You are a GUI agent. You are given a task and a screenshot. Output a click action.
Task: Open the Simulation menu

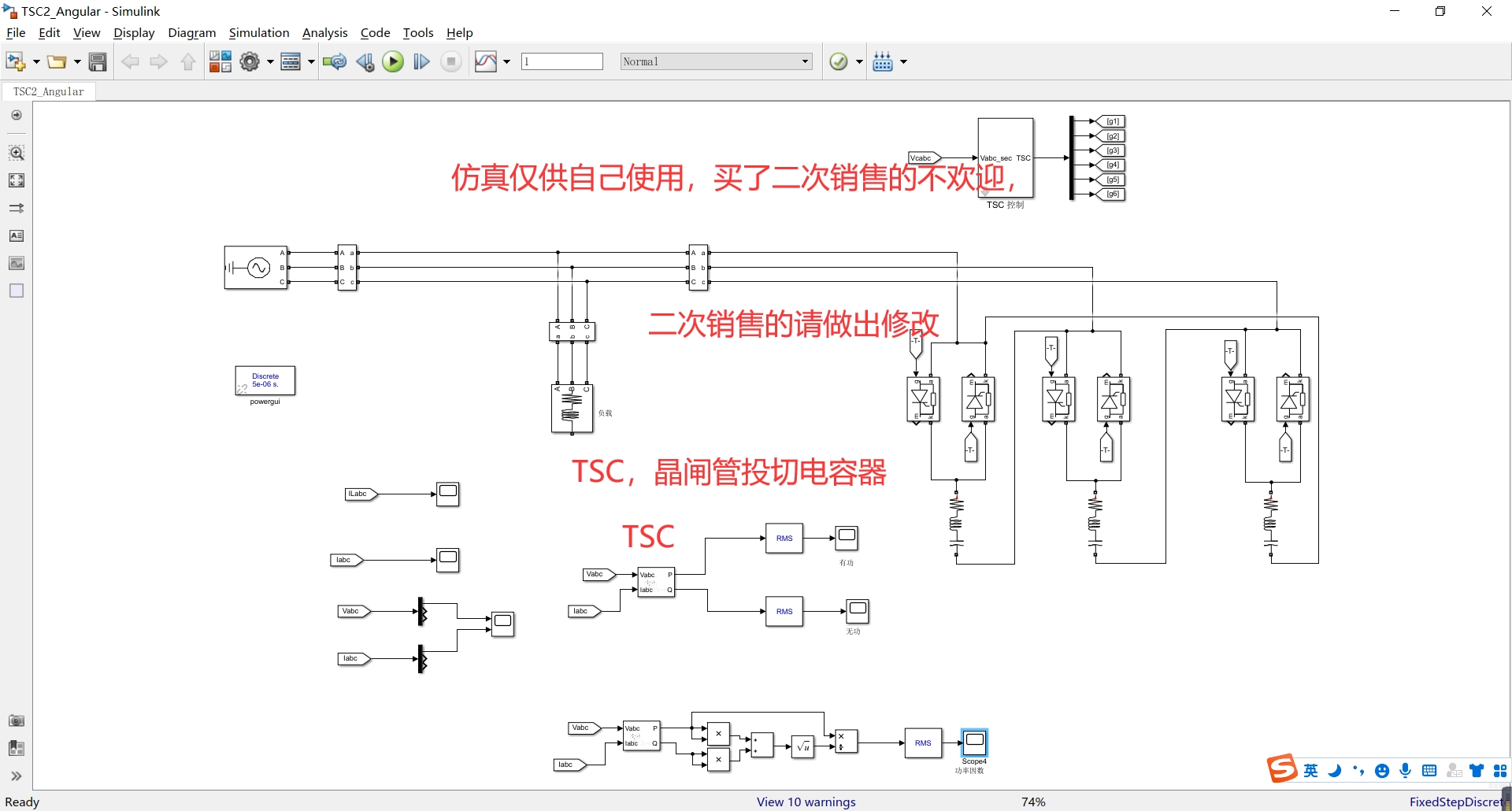point(259,32)
